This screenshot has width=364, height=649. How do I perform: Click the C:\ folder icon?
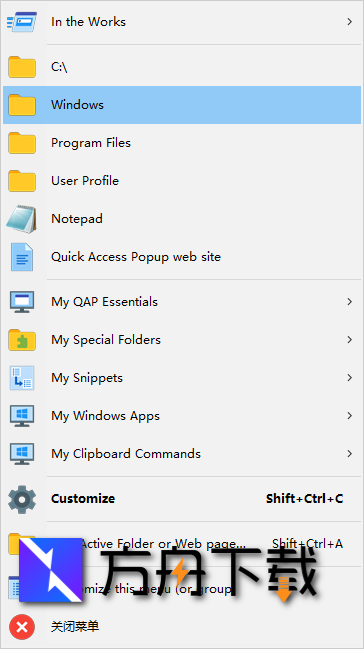click(x=22, y=67)
